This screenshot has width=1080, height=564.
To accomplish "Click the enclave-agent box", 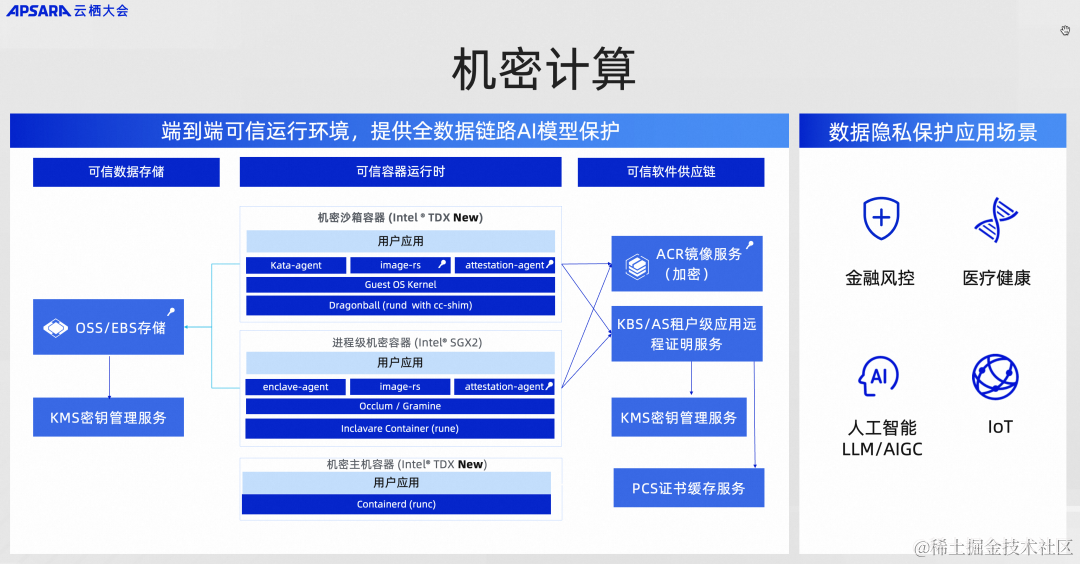I will pos(295,387).
